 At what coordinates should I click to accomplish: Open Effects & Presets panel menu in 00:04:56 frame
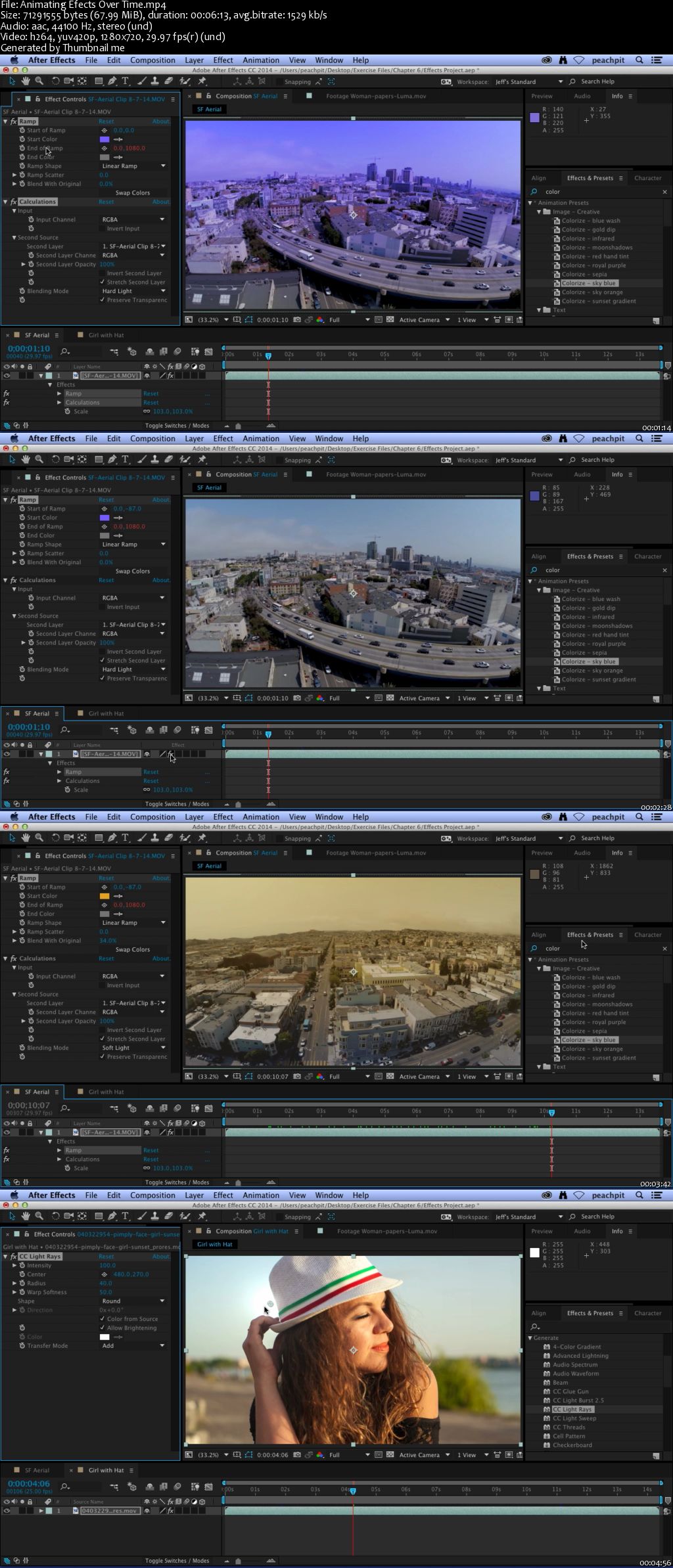click(620, 1313)
